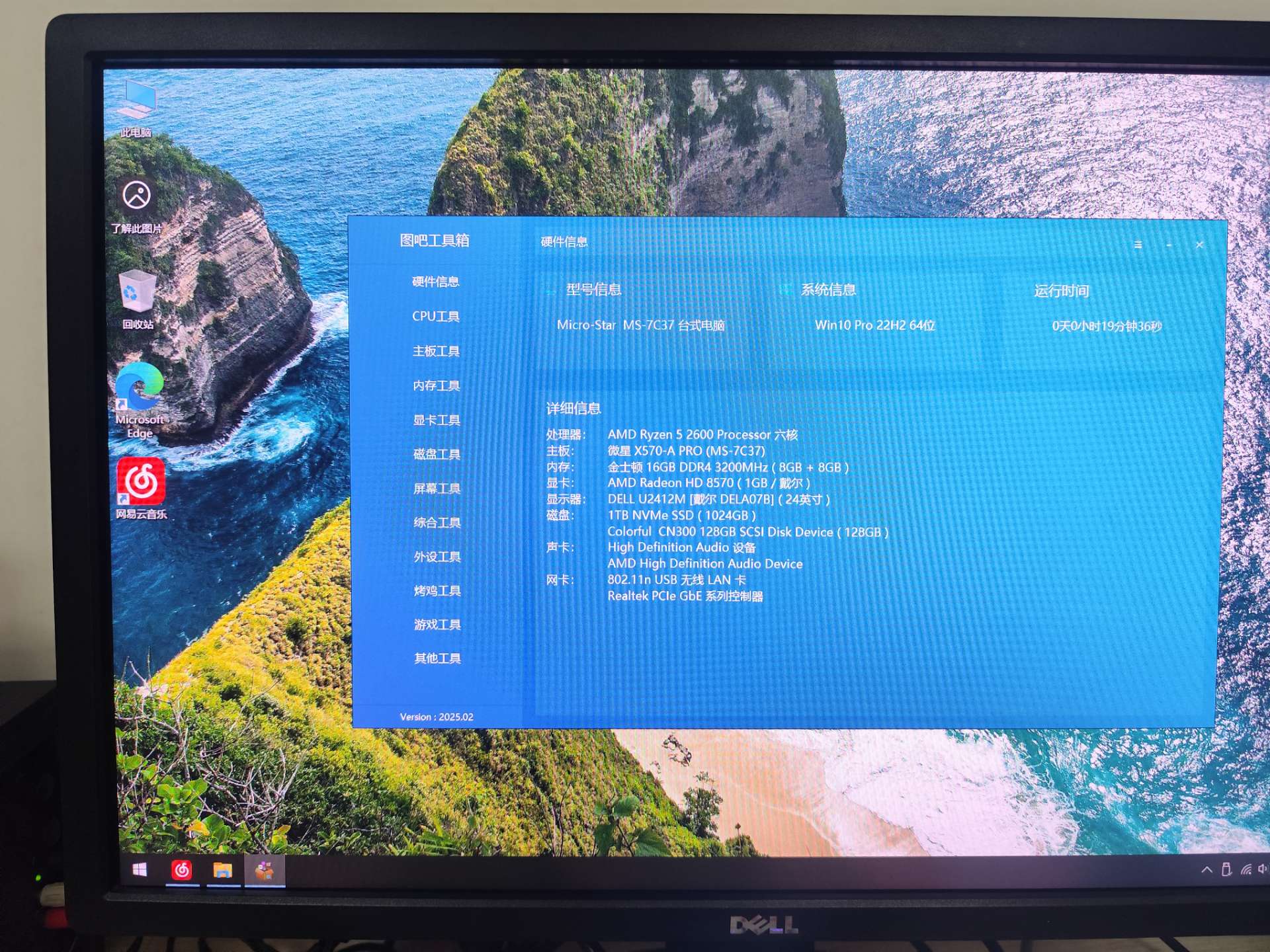
Task: Select the 其他工具 section
Action: [437, 658]
